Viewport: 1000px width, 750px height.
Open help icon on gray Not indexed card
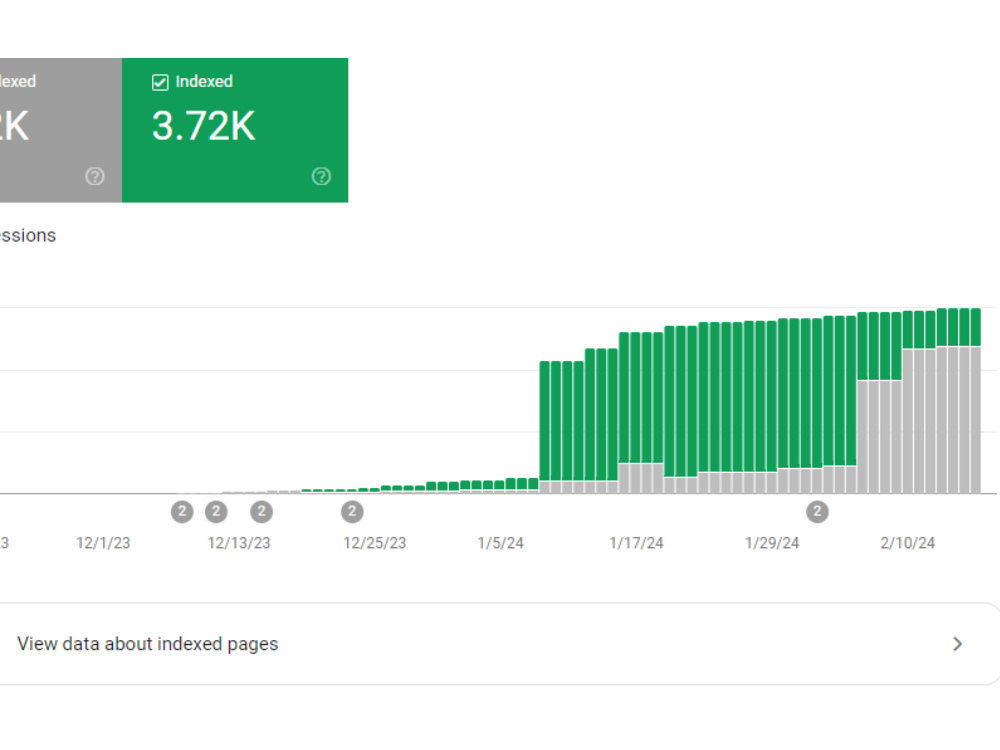coord(95,176)
